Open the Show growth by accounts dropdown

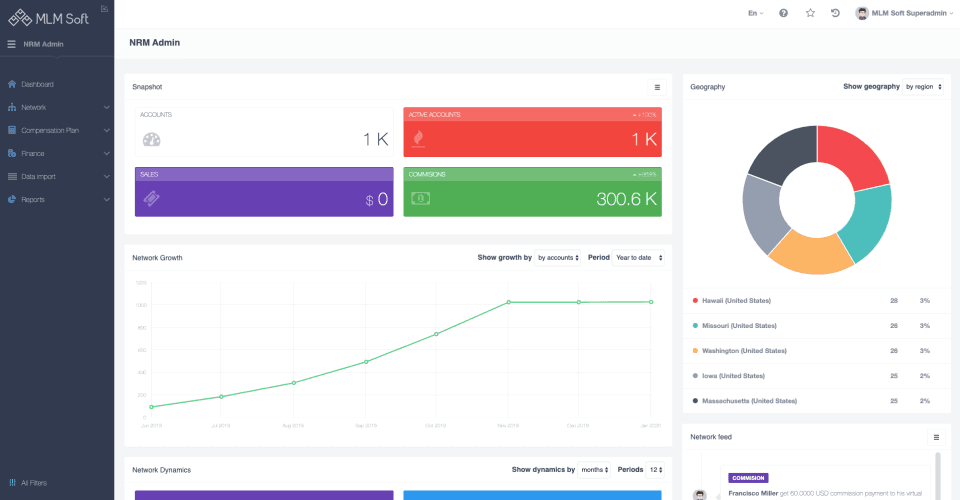(x=557, y=258)
